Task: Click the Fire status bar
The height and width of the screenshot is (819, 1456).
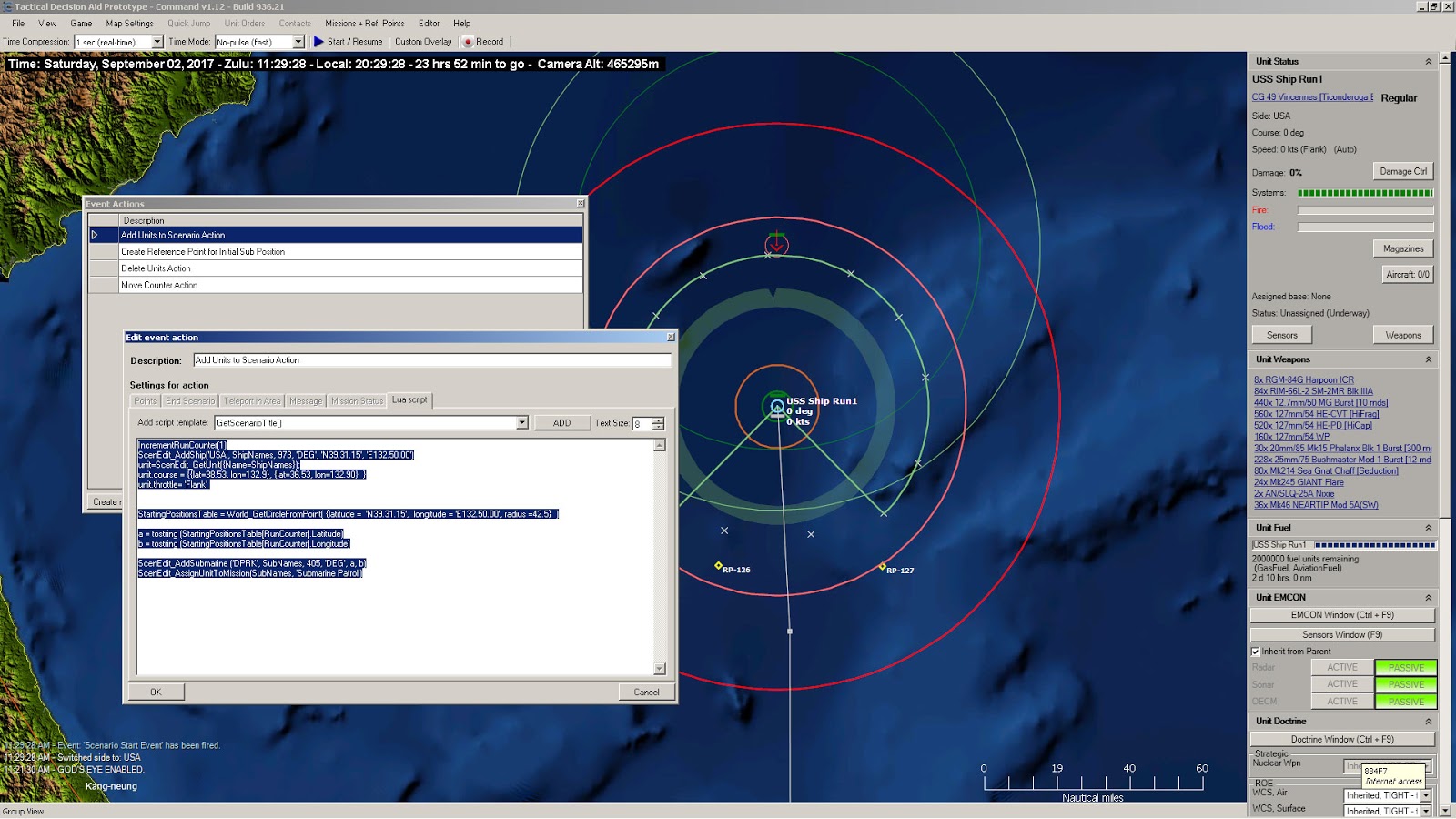Action: (x=1365, y=210)
